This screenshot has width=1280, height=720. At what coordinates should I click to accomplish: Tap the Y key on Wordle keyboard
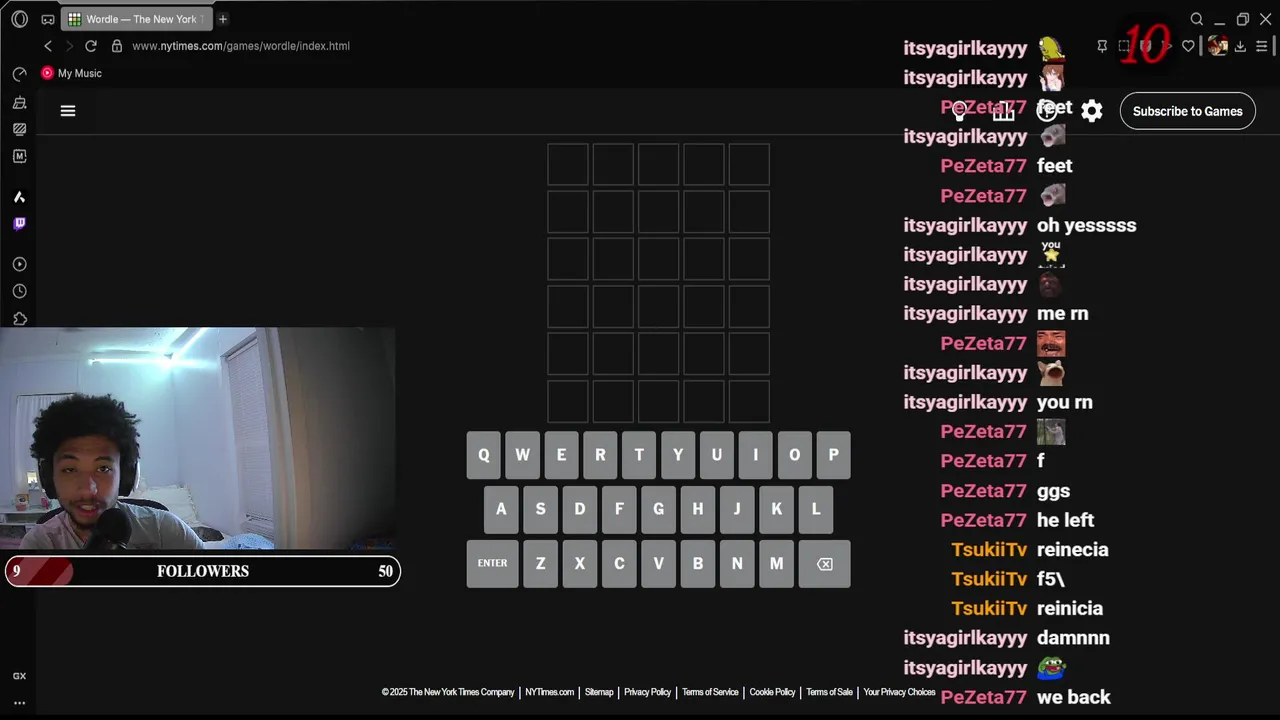click(x=678, y=455)
